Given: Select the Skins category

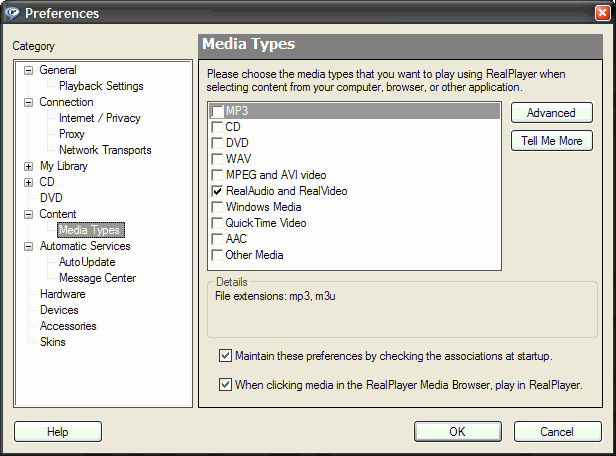Looking at the screenshot, I should [x=53, y=342].
